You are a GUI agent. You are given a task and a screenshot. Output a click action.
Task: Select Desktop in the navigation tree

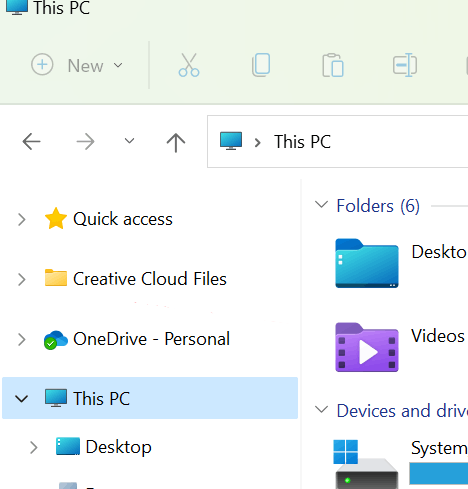point(118,447)
